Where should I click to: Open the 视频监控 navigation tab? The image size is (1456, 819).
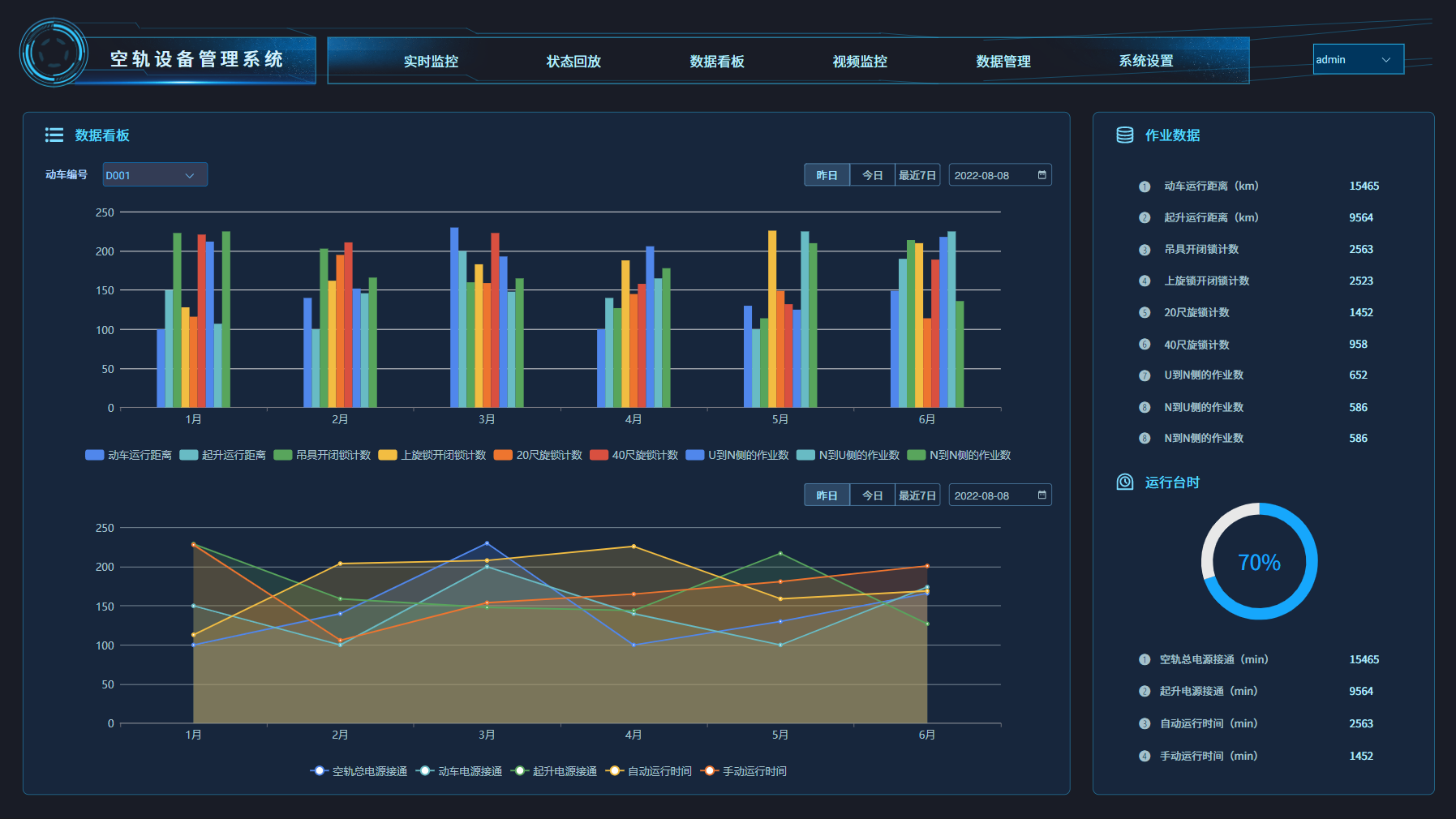coord(860,62)
